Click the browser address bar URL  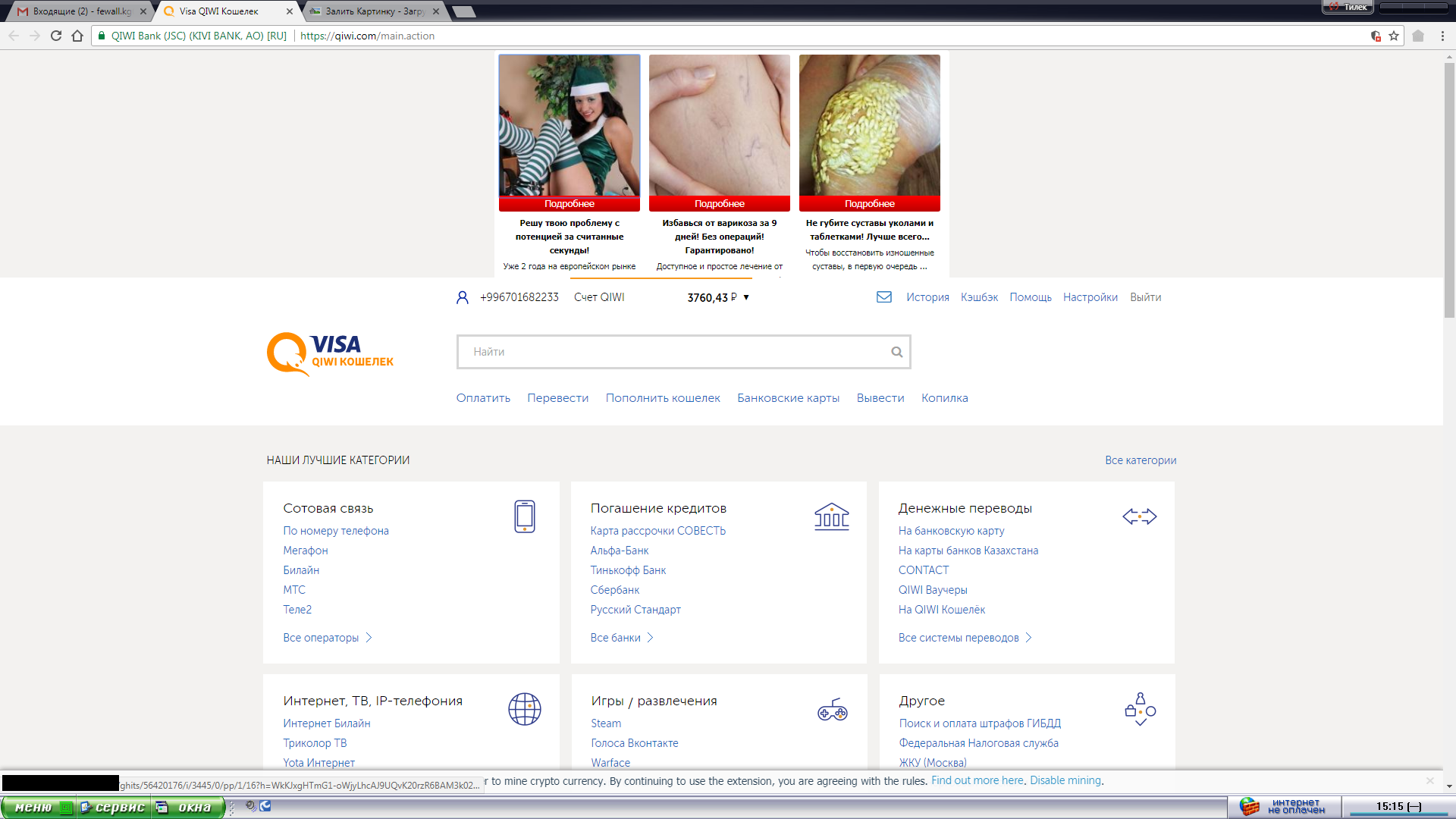click(367, 36)
